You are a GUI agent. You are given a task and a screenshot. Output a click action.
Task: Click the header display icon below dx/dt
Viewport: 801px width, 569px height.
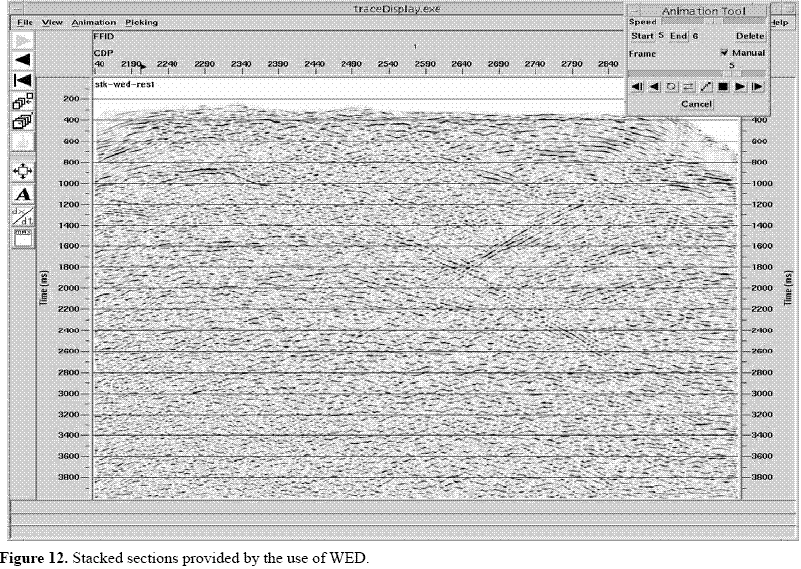pyautogui.click(x=22, y=236)
